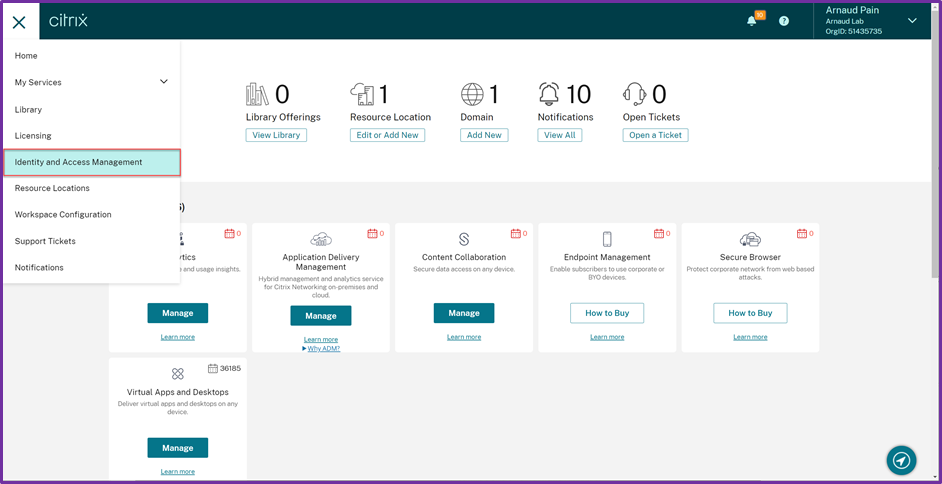Click the Endpoint Management phone icon

tap(607, 239)
